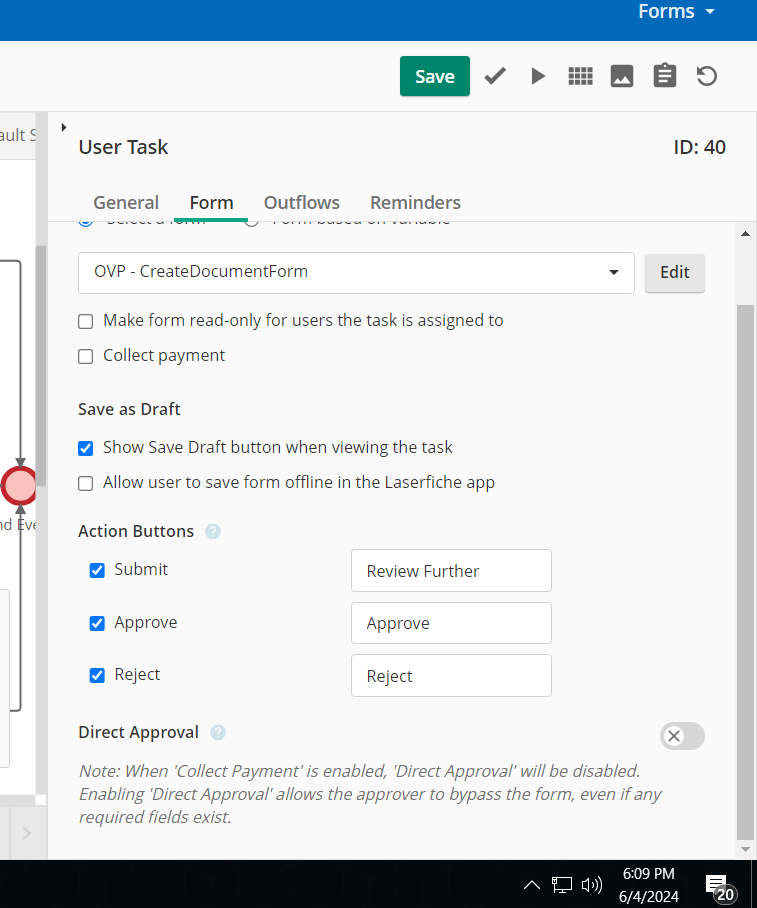
Task: Click the Reject label text field
Action: click(451, 676)
